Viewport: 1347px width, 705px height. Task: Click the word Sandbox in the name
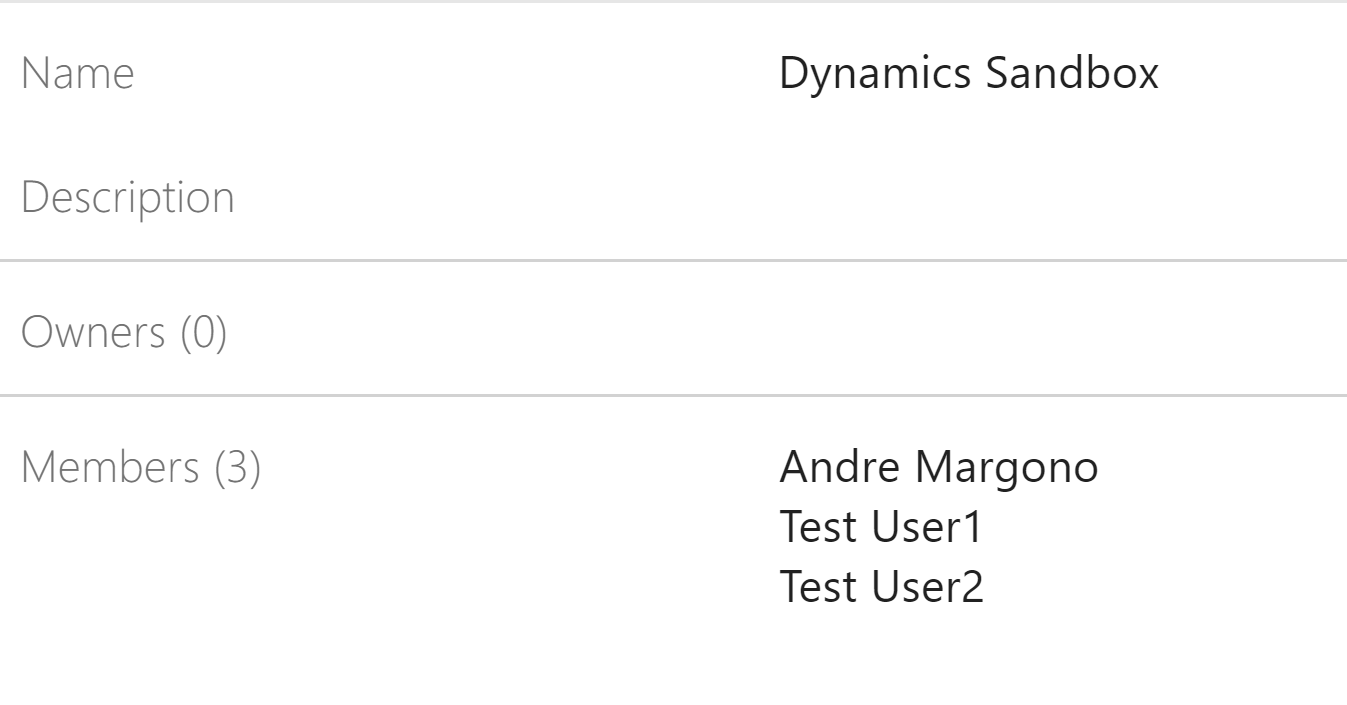click(1072, 74)
